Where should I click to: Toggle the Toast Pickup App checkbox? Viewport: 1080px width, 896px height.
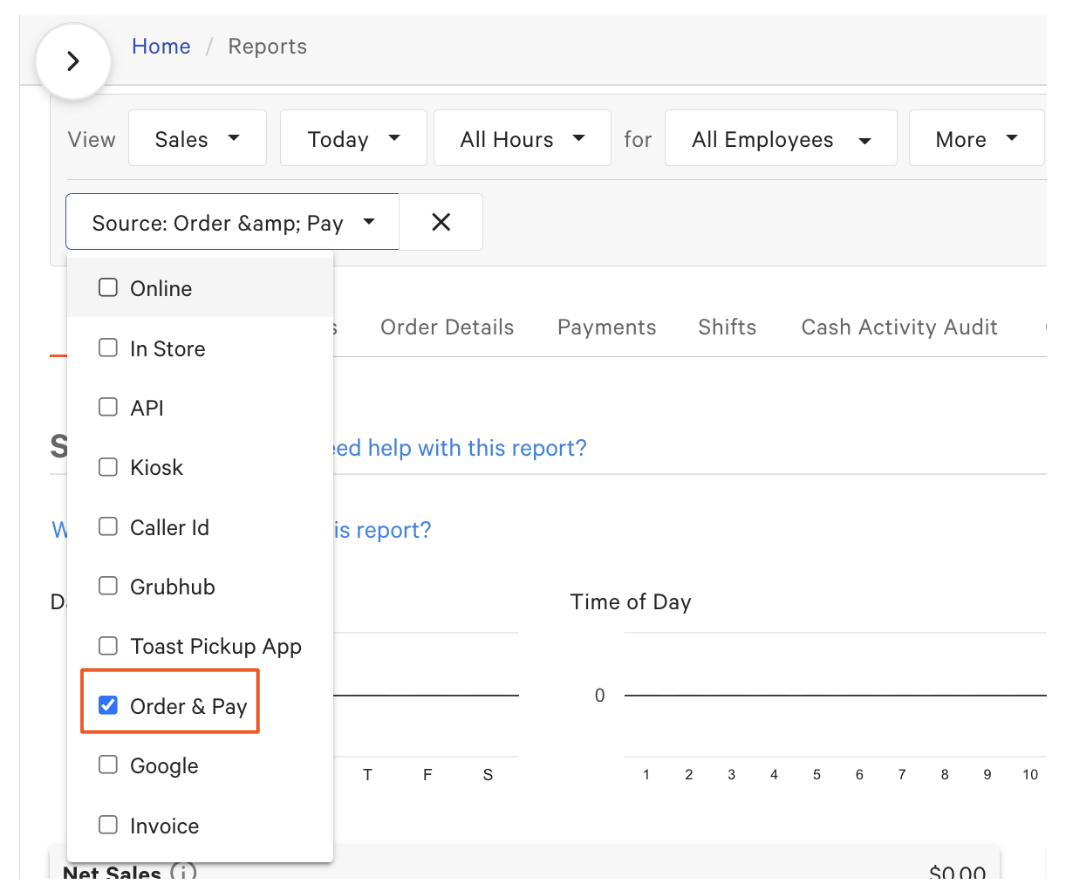tap(108, 646)
